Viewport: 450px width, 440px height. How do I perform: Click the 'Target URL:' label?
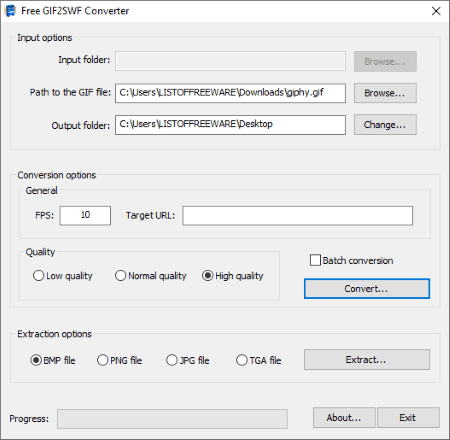[x=150, y=216]
